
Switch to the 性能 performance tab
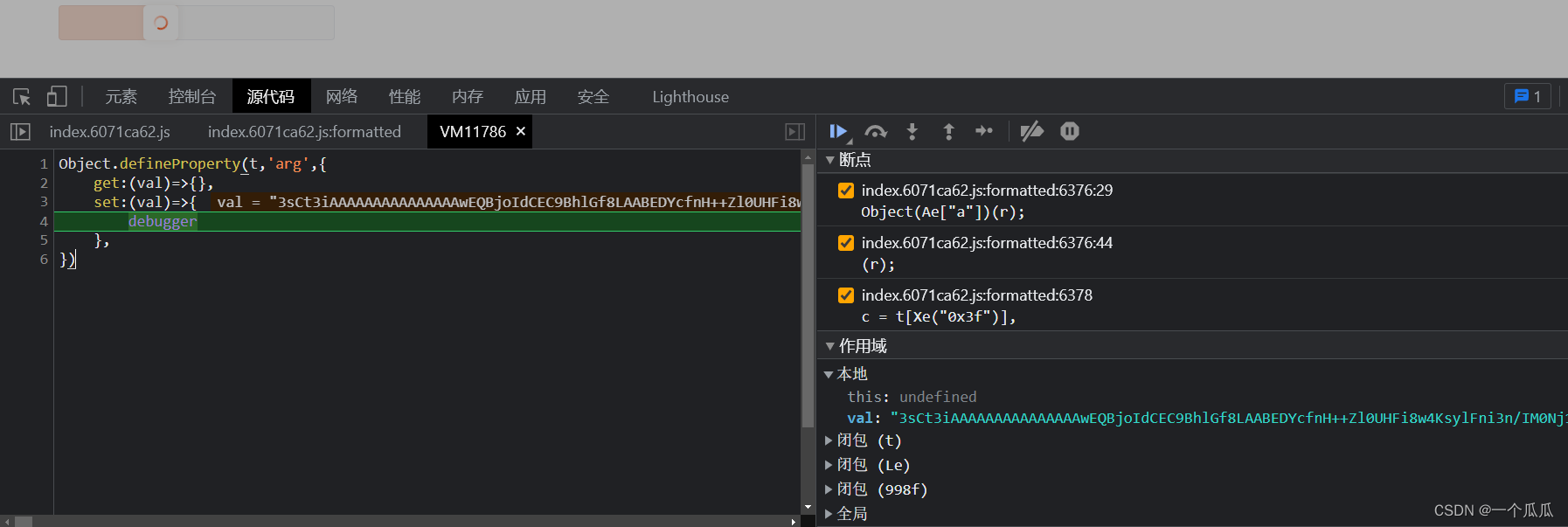click(405, 96)
